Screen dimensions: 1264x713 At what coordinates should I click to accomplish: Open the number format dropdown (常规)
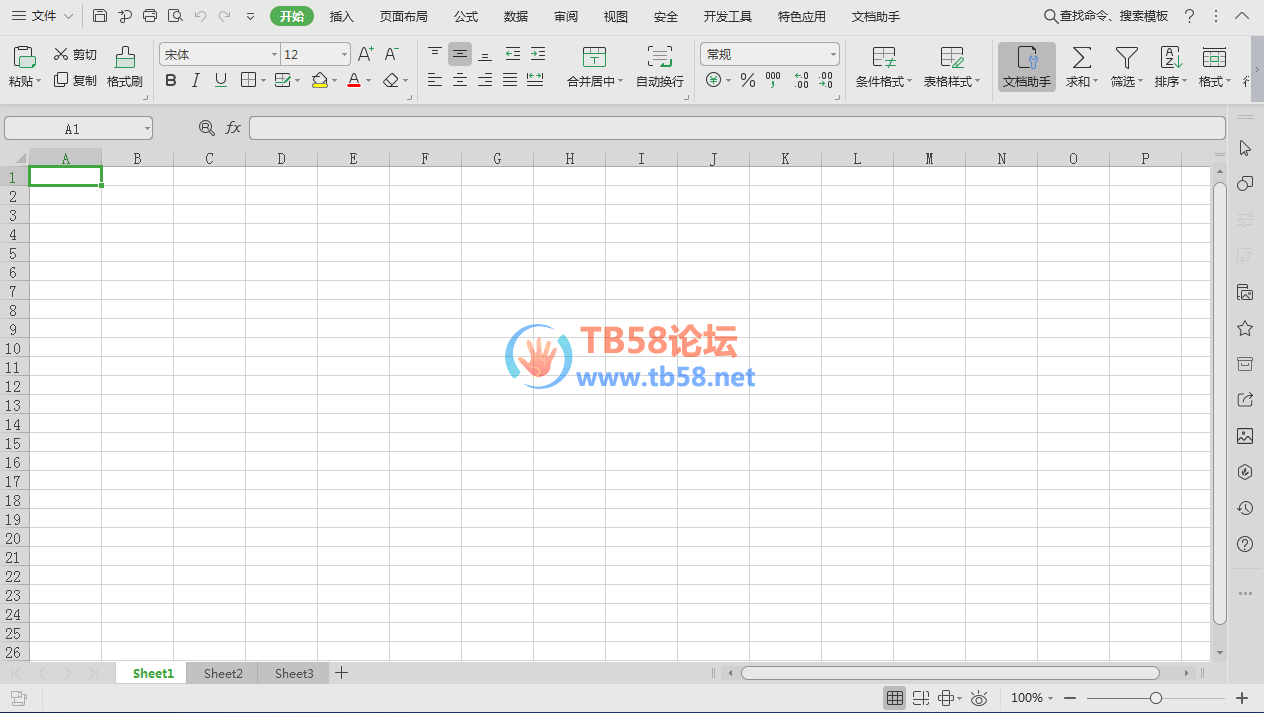833,54
